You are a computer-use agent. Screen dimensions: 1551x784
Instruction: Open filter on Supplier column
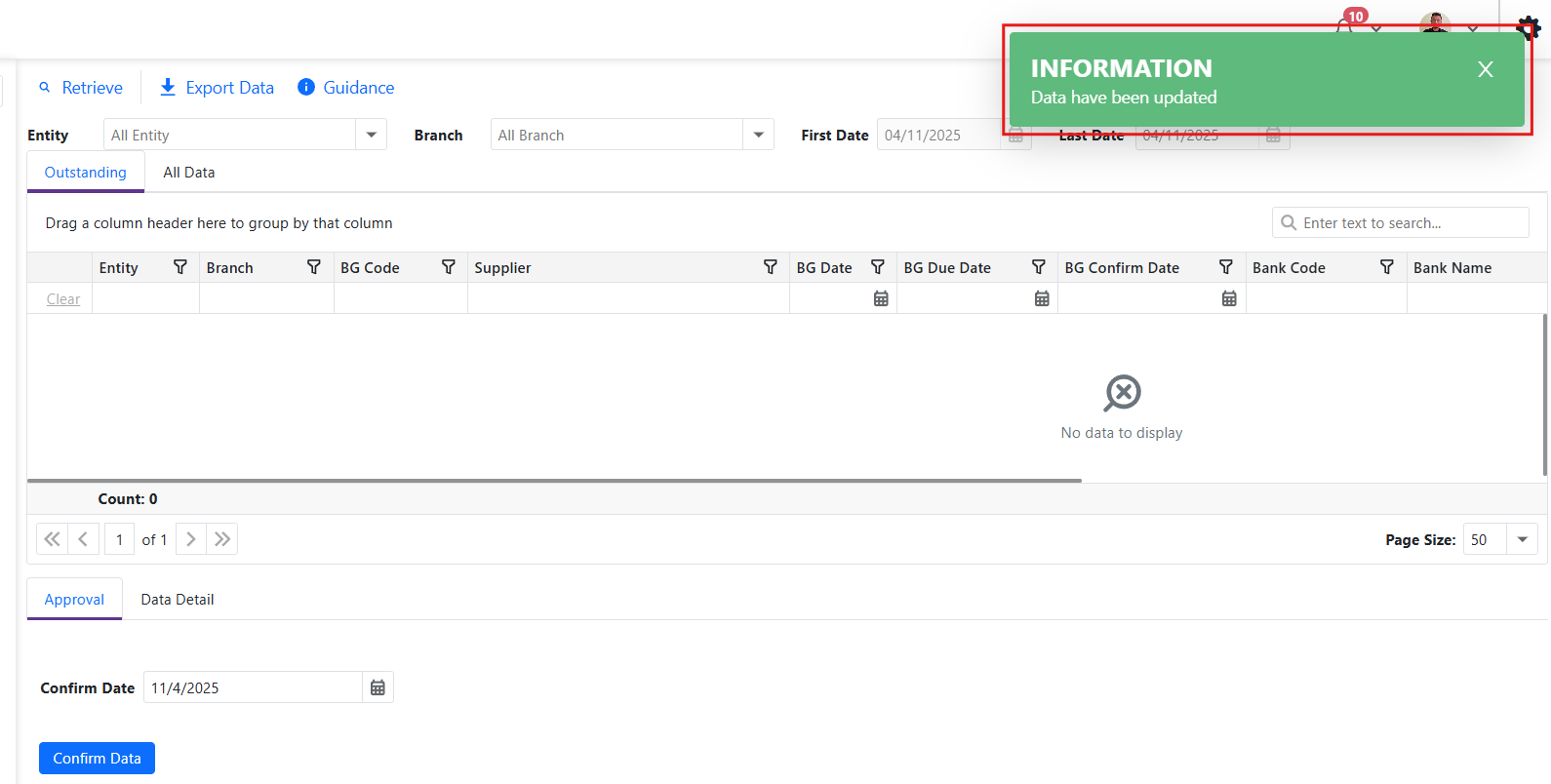click(x=771, y=267)
